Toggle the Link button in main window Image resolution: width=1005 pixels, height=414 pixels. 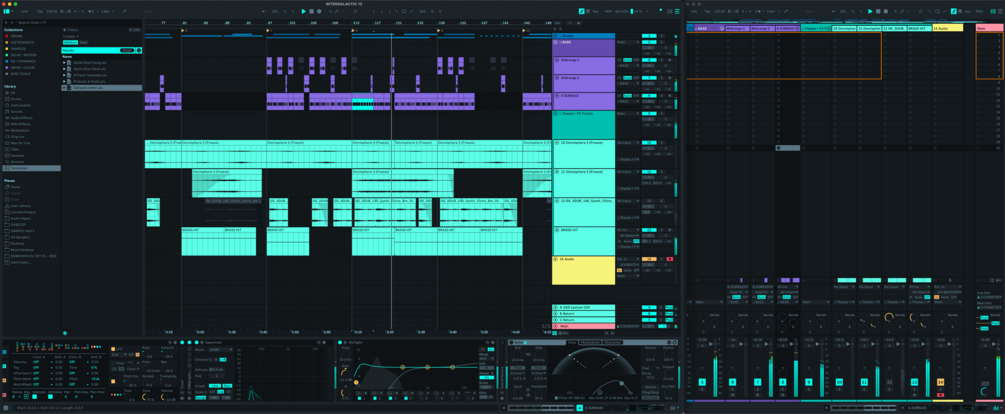click(x=24, y=11)
